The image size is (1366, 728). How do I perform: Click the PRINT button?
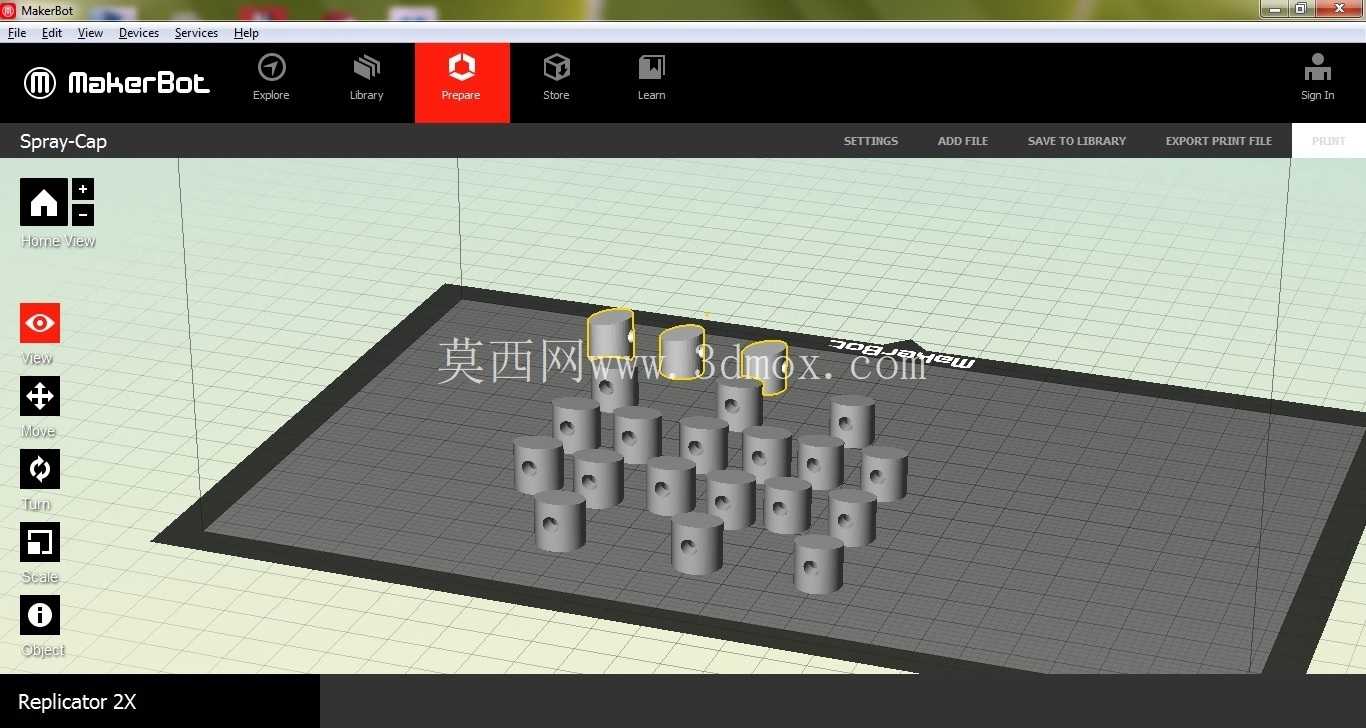click(1329, 141)
